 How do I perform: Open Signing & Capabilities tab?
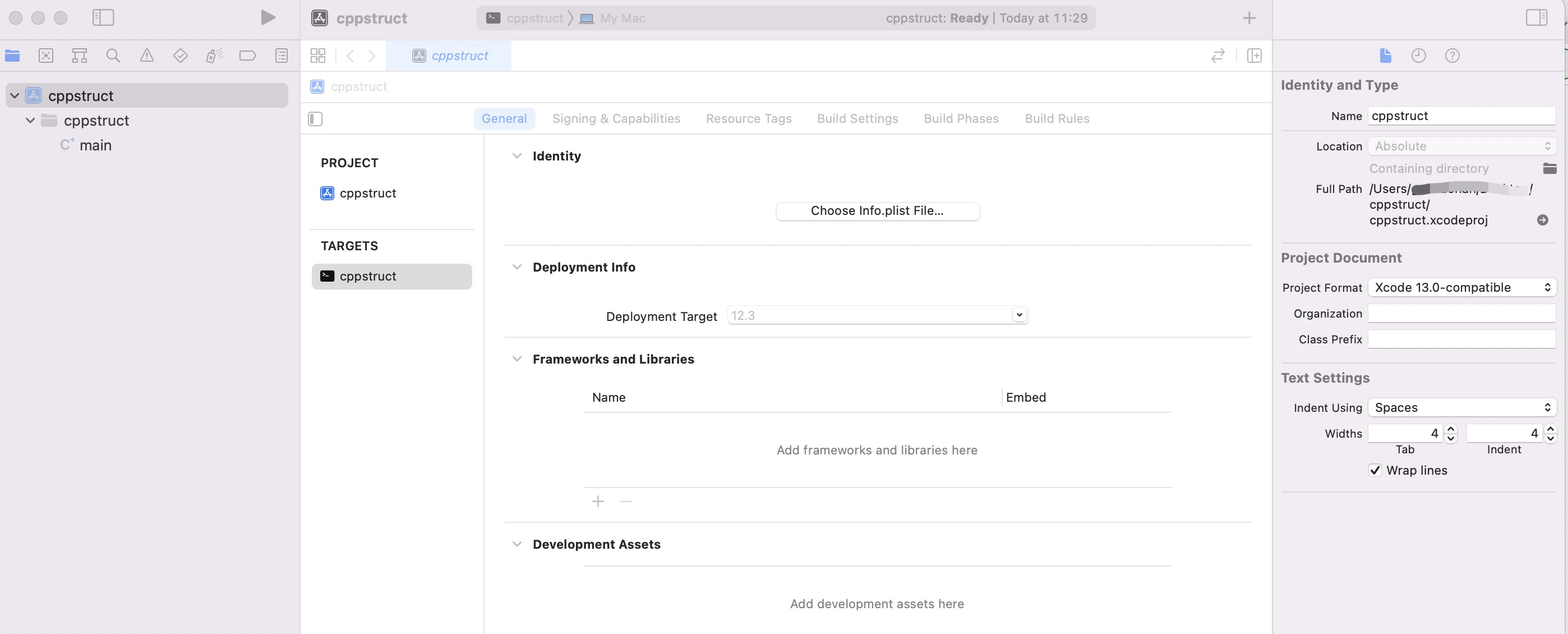[x=616, y=119]
